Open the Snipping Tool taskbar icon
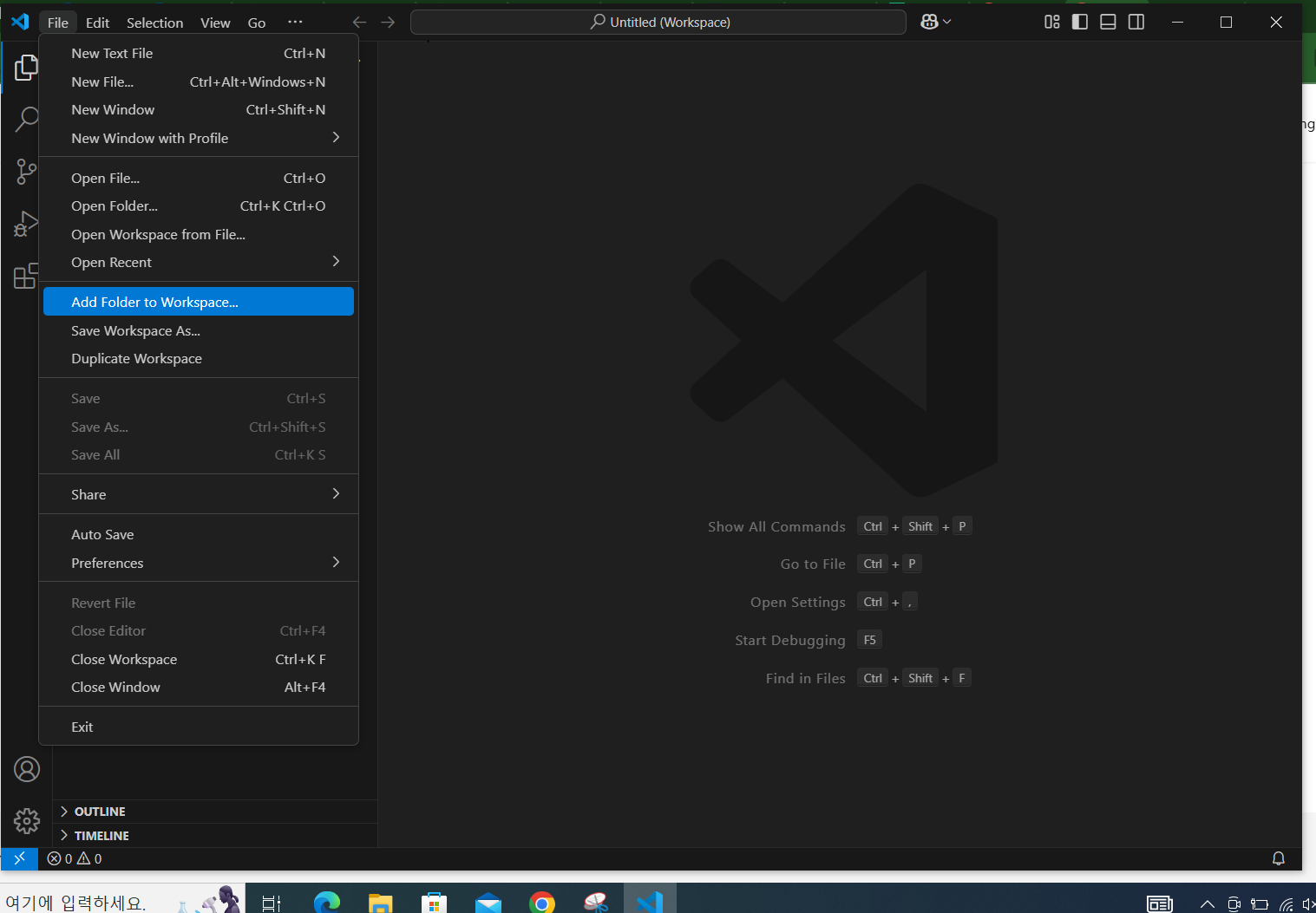This screenshot has width=1316, height=913. click(x=596, y=903)
